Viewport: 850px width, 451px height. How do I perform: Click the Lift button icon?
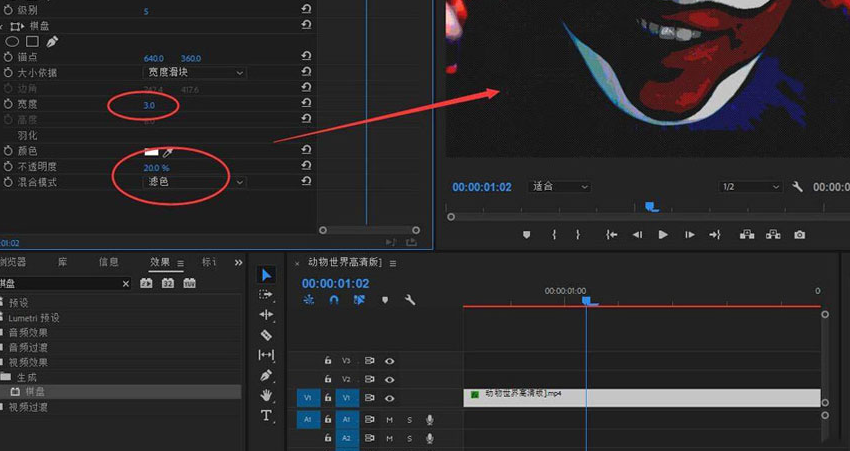click(x=747, y=235)
